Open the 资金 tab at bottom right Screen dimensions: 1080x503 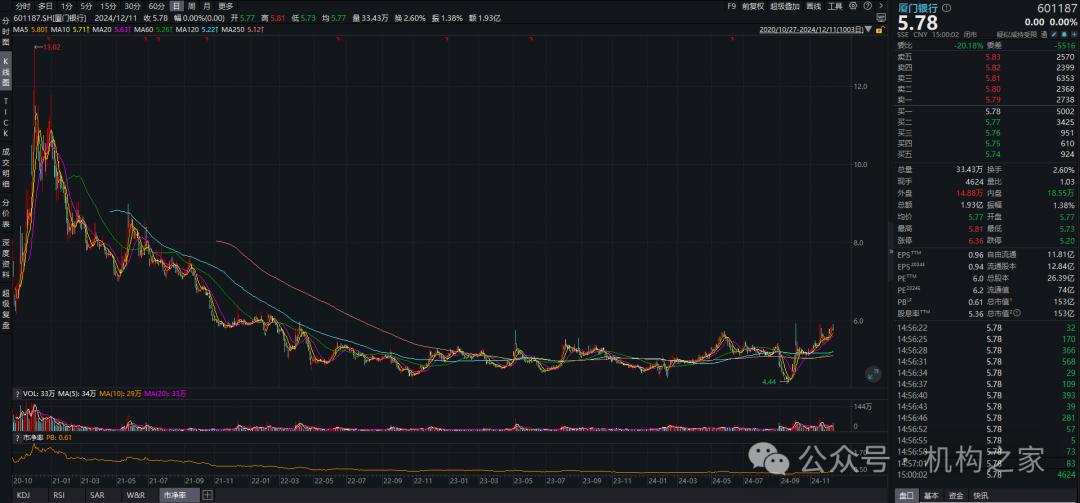pyautogui.click(x=956, y=495)
